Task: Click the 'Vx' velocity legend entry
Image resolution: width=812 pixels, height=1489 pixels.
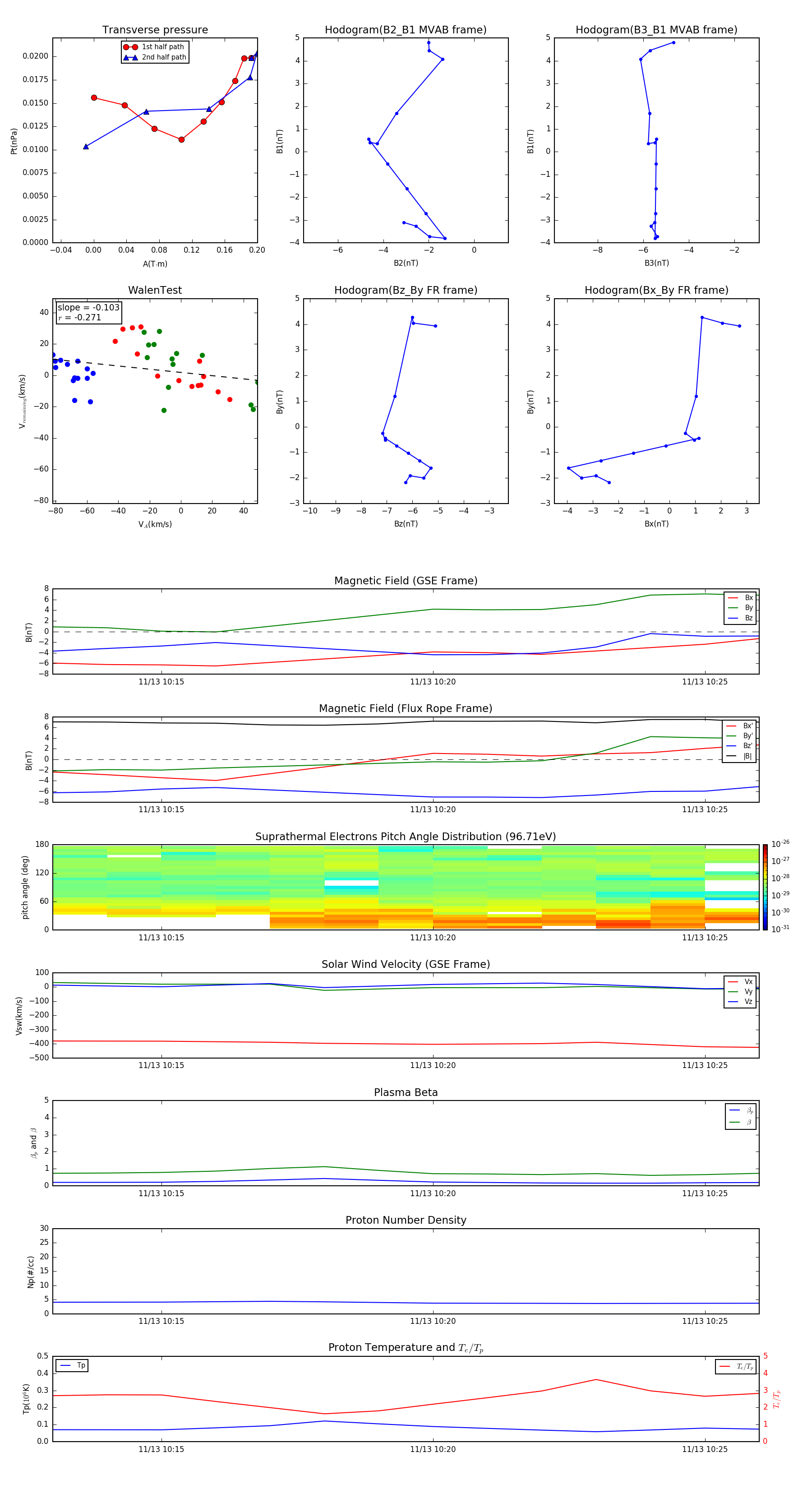Action: 740,981
